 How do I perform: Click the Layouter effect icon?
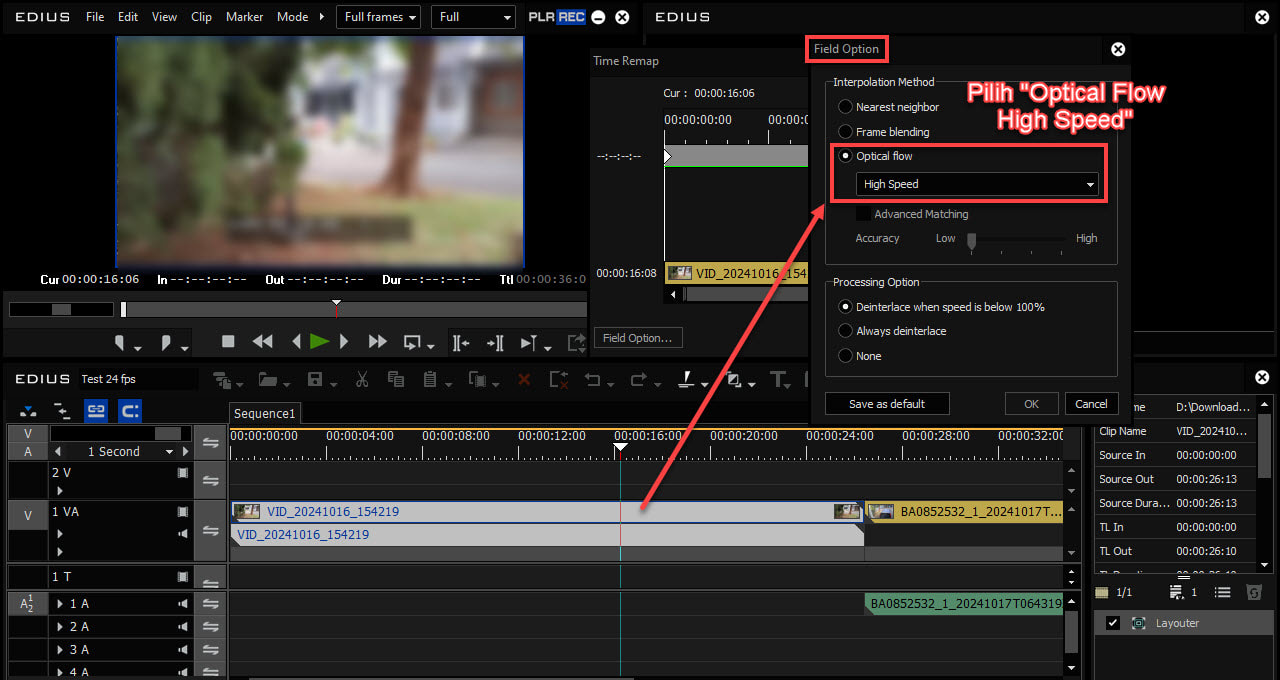[x=1139, y=623]
